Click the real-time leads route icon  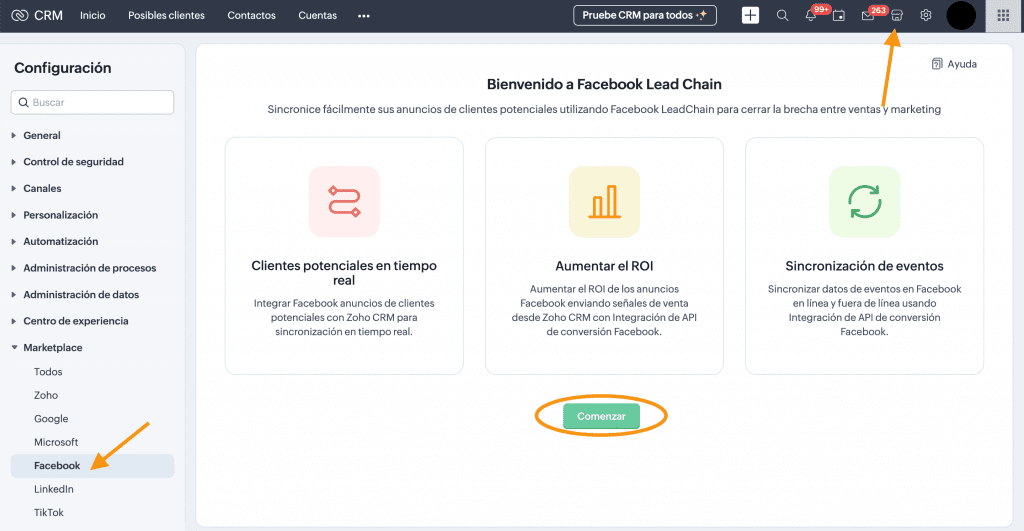click(x=344, y=201)
